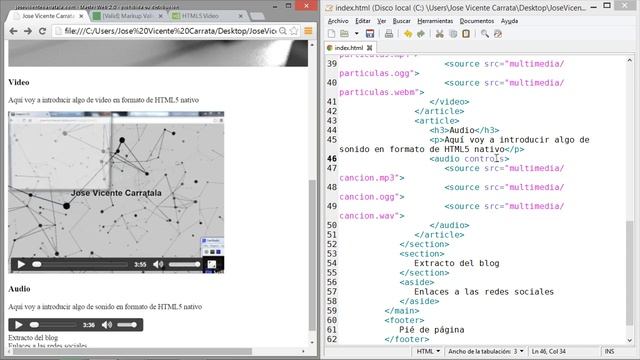Viewport: 640px width, 360px height.
Task: Play the audio with the play button
Action: coord(18,325)
